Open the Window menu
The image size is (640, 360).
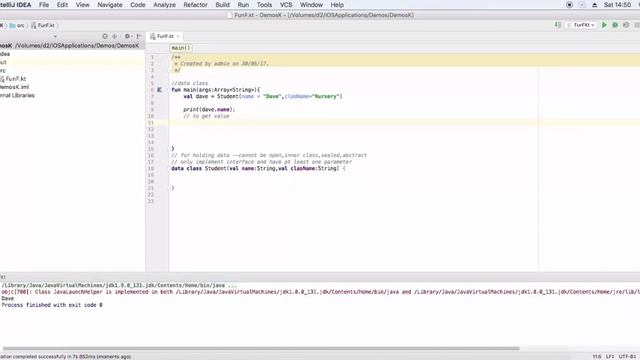tap(311, 5)
